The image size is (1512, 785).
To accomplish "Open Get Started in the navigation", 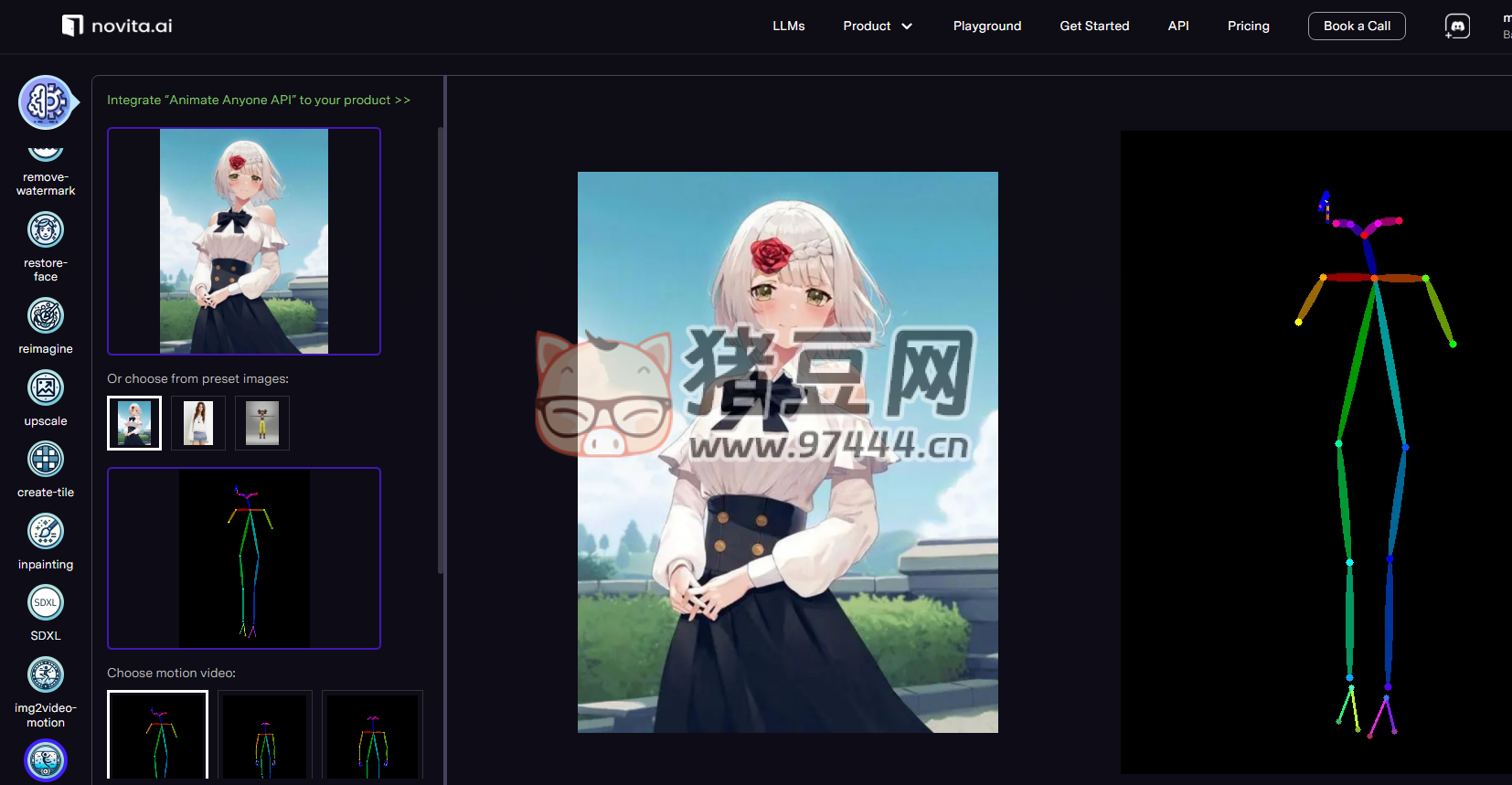I will [x=1094, y=26].
